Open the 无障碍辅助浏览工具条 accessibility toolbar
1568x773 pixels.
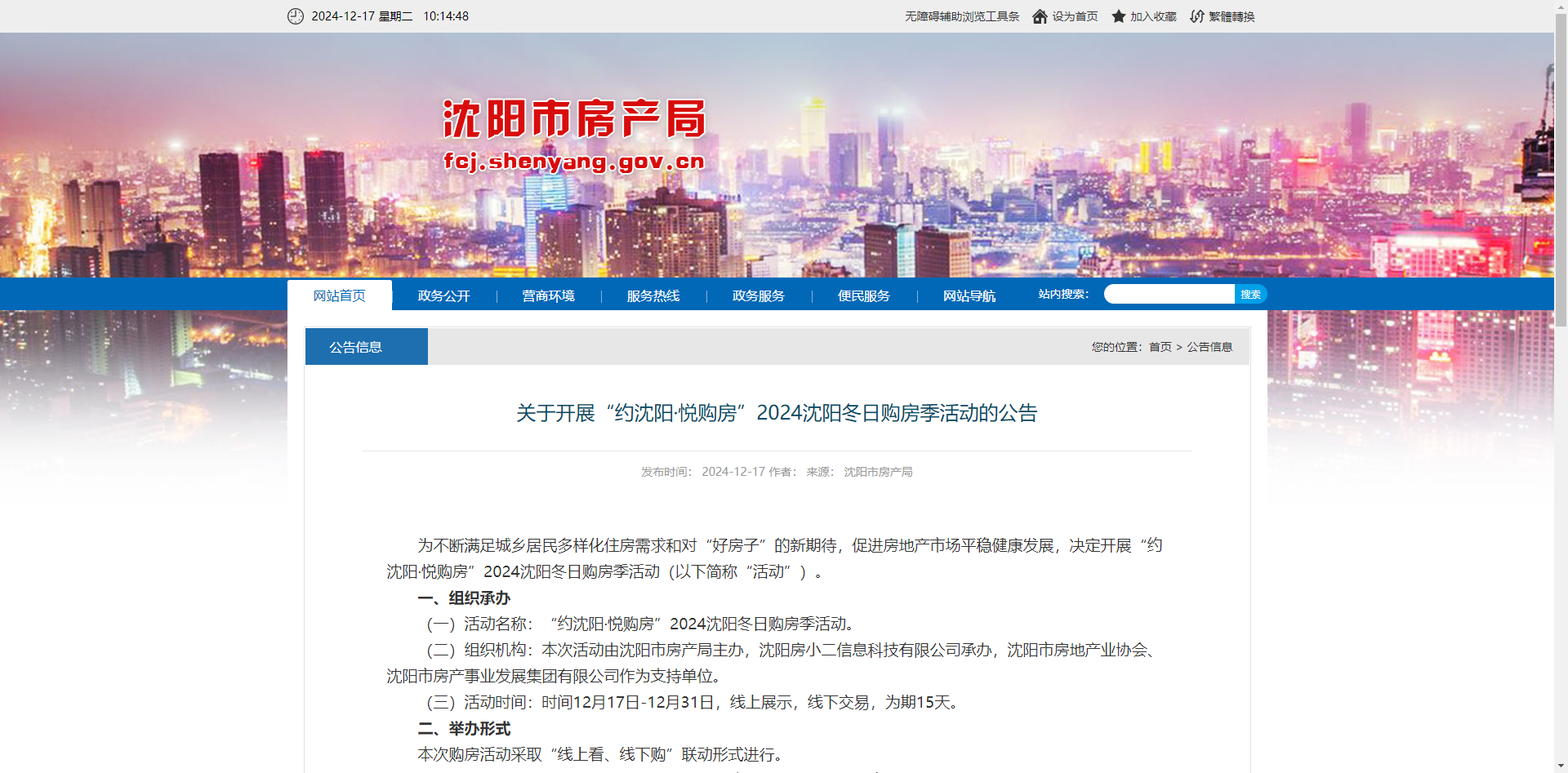961,16
